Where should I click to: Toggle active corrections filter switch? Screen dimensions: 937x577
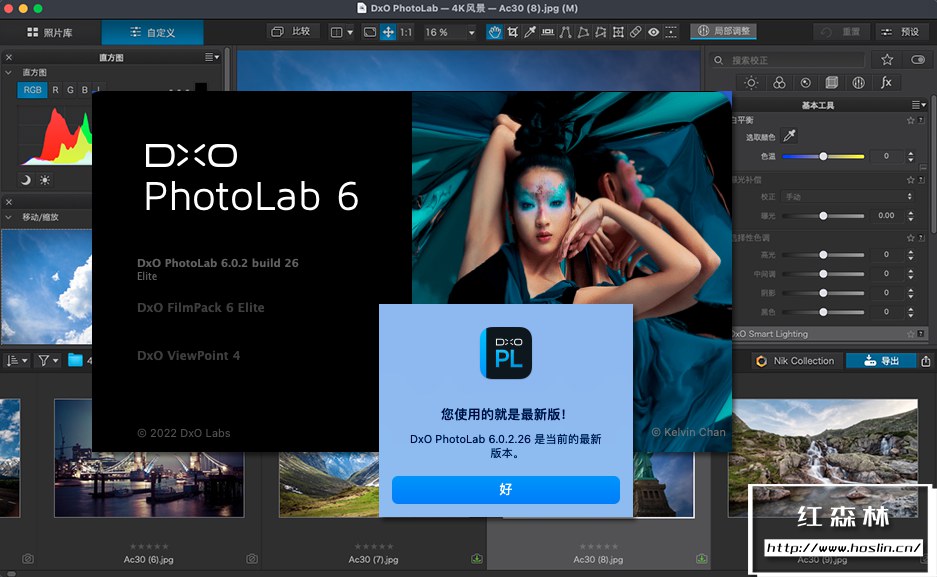pyautogui.click(x=918, y=60)
